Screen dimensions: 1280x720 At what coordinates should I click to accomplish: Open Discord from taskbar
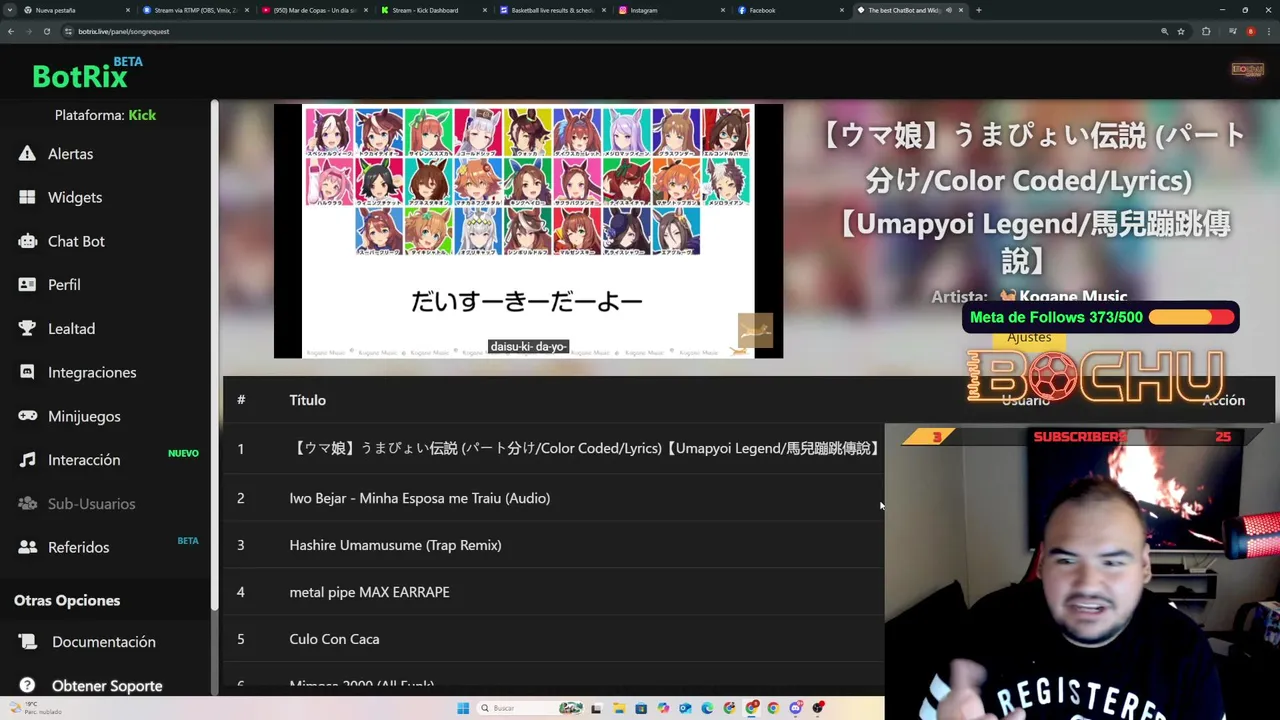click(x=795, y=708)
